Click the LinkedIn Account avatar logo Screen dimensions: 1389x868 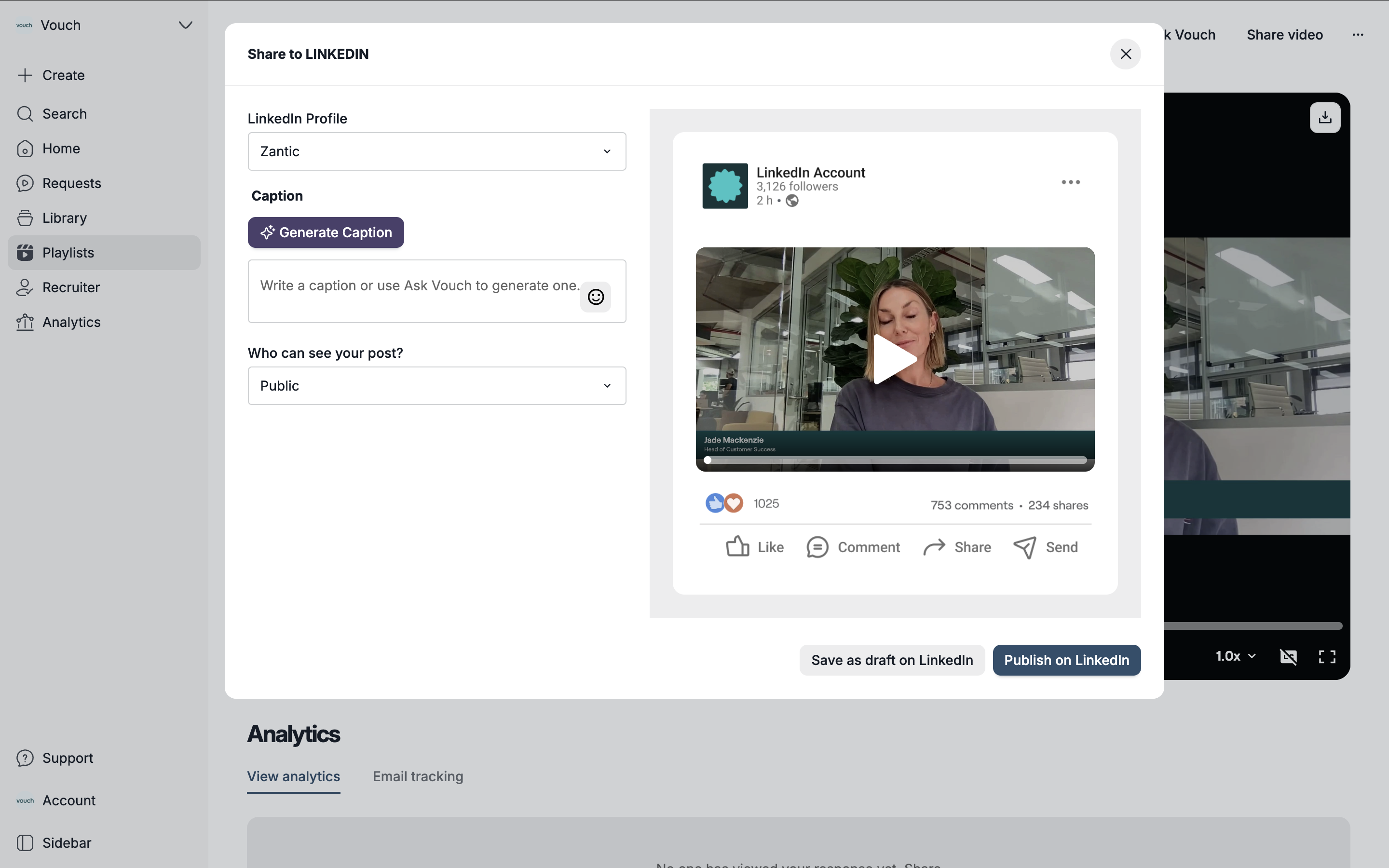point(725,186)
